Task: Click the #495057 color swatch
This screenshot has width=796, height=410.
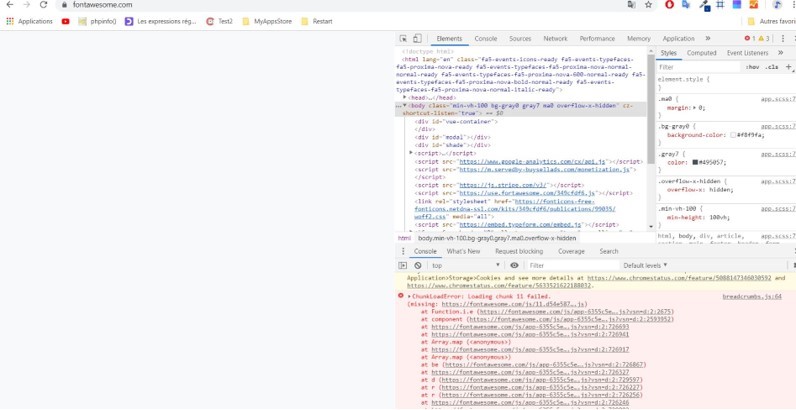Action: click(695, 163)
